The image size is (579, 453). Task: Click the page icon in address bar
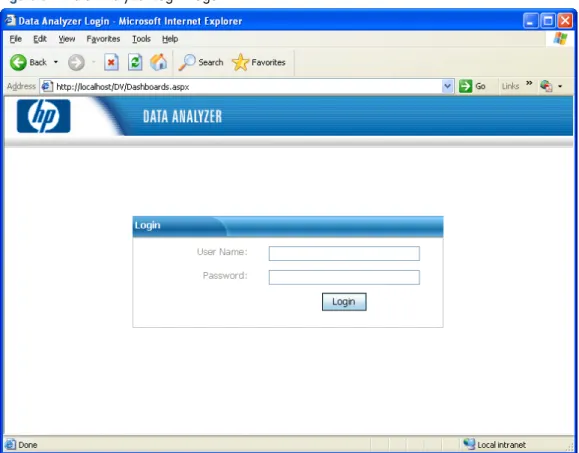(47, 86)
